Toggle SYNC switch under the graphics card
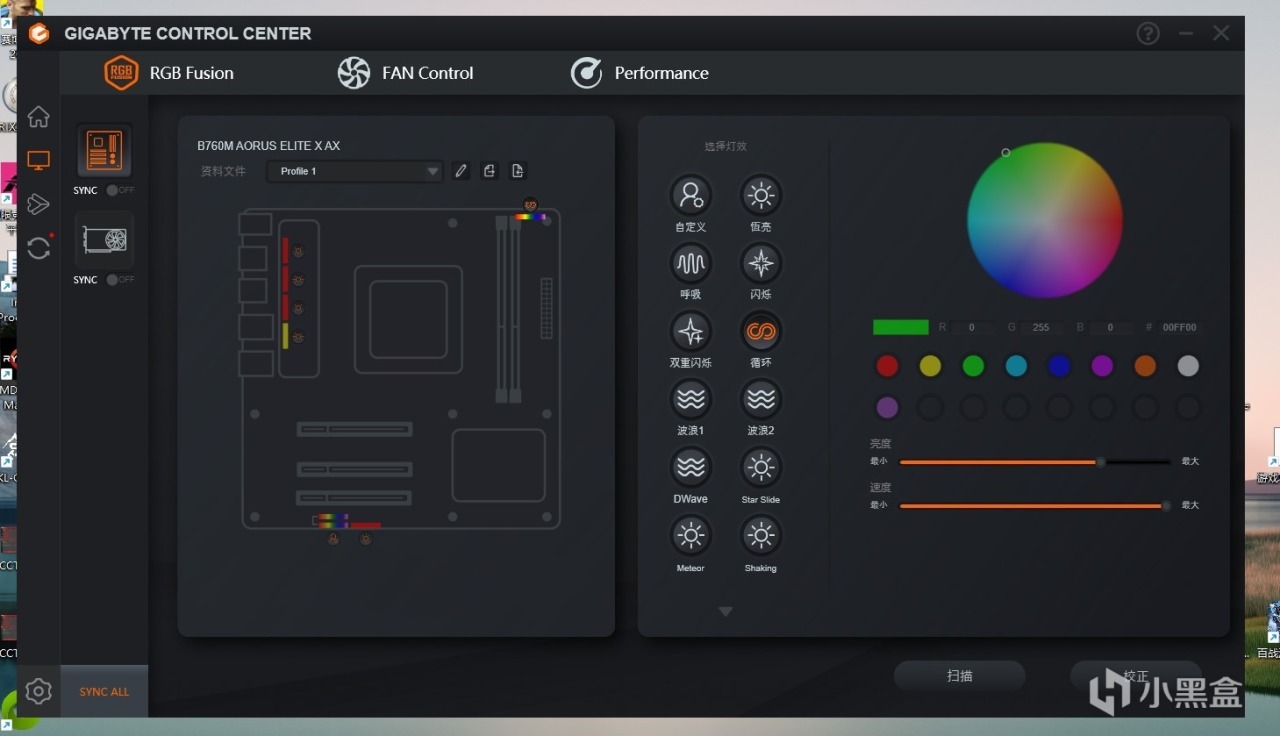The width and height of the screenshot is (1280, 736). [x=120, y=280]
